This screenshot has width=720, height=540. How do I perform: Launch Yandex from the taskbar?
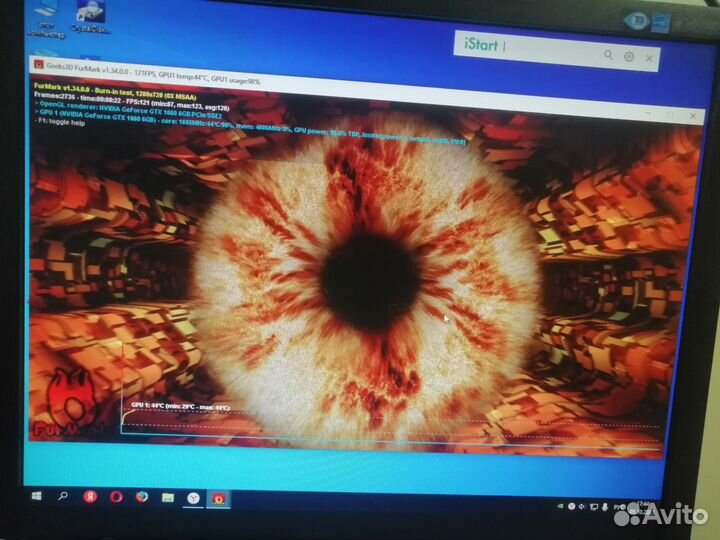click(89, 495)
